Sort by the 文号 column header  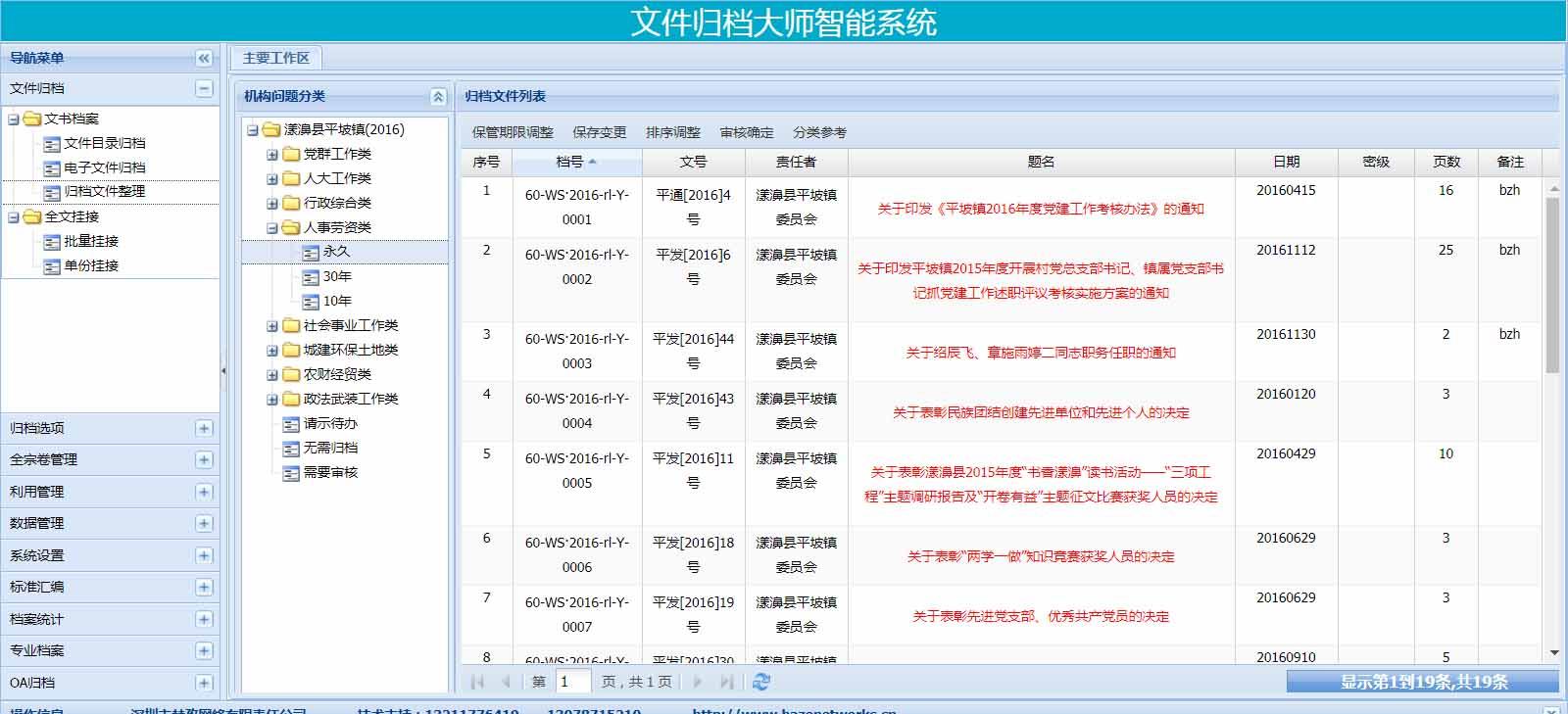click(x=694, y=162)
